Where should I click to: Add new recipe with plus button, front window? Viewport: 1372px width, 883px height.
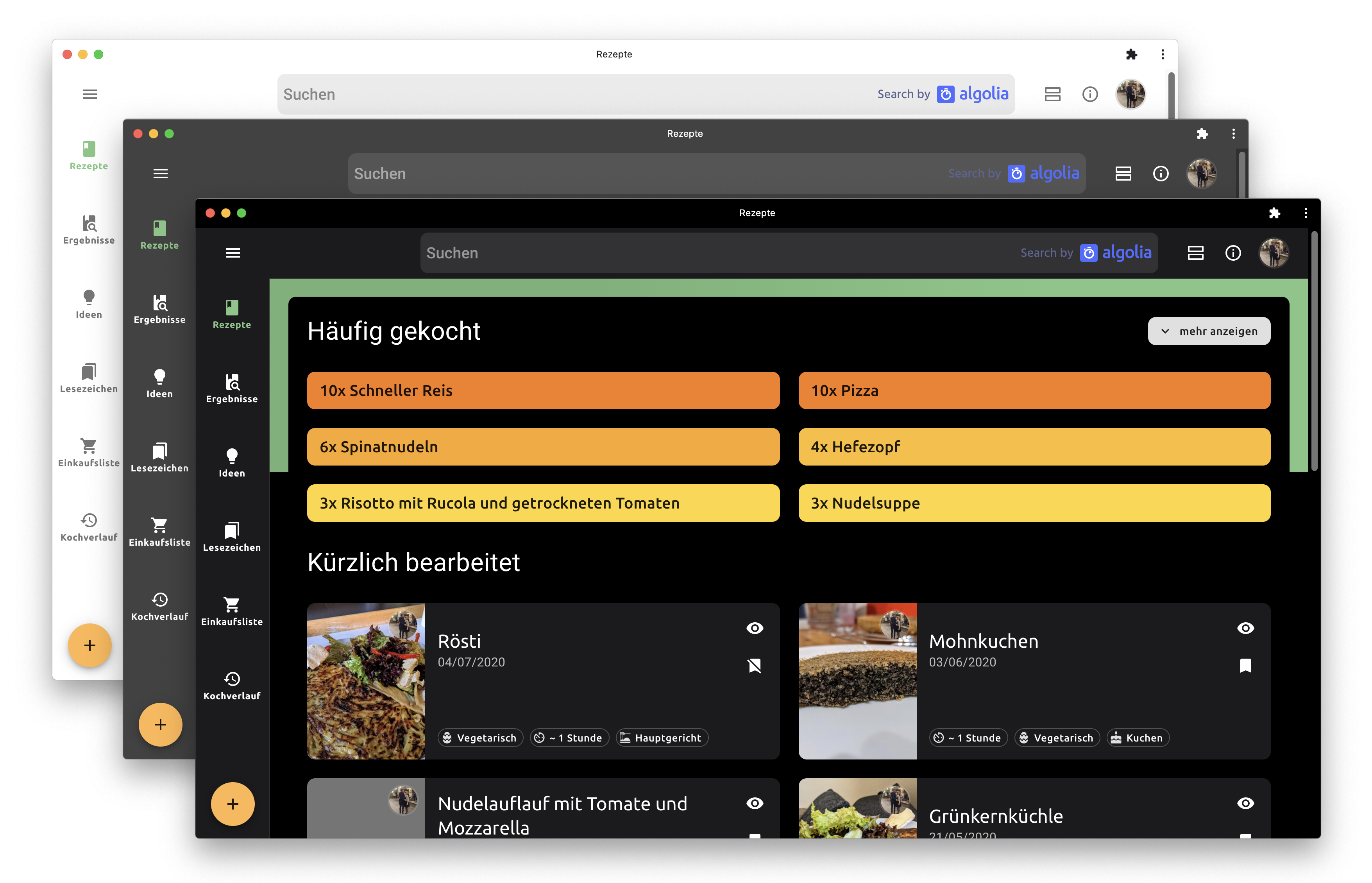pyautogui.click(x=233, y=804)
